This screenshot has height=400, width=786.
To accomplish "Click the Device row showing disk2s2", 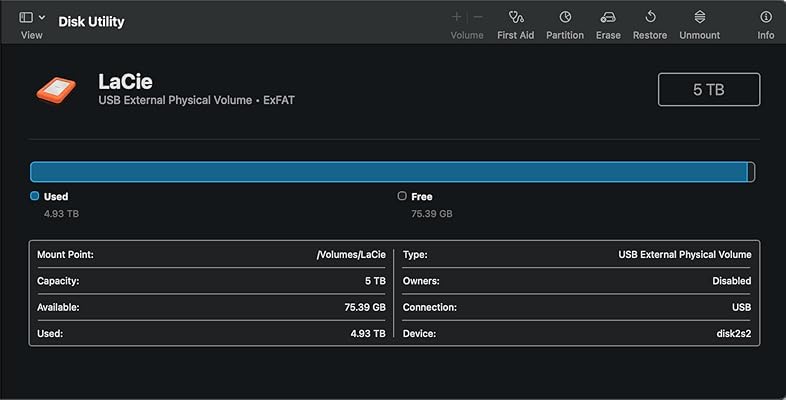I will click(x=576, y=333).
